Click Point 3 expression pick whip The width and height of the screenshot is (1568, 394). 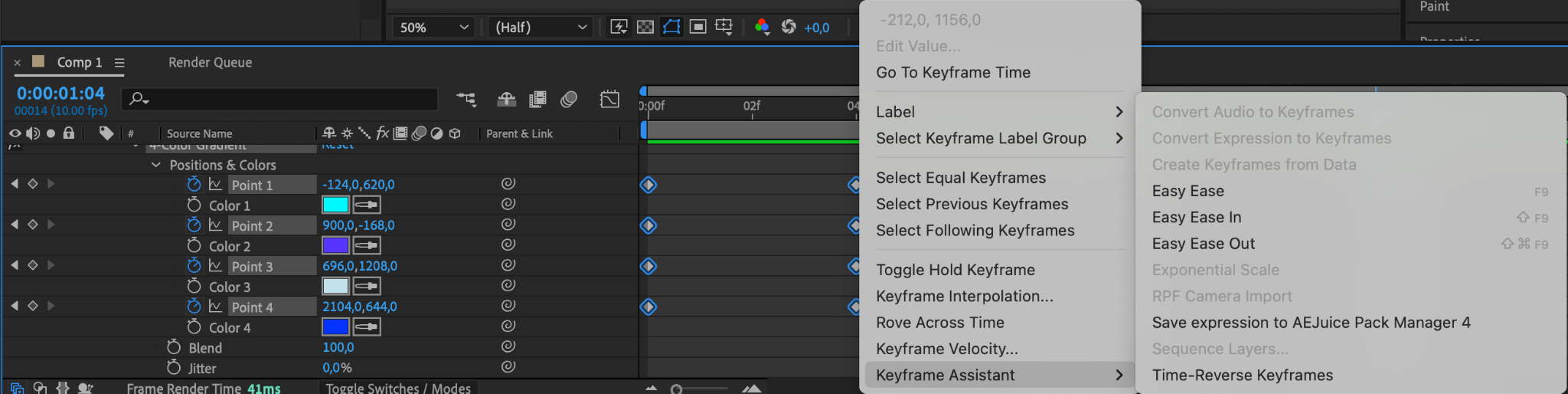coord(508,265)
